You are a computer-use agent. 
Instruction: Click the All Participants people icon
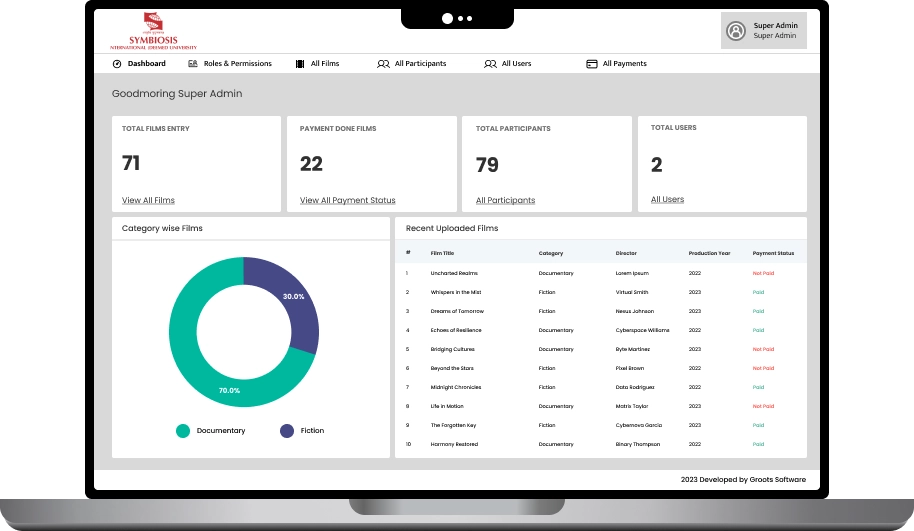pos(383,64)
